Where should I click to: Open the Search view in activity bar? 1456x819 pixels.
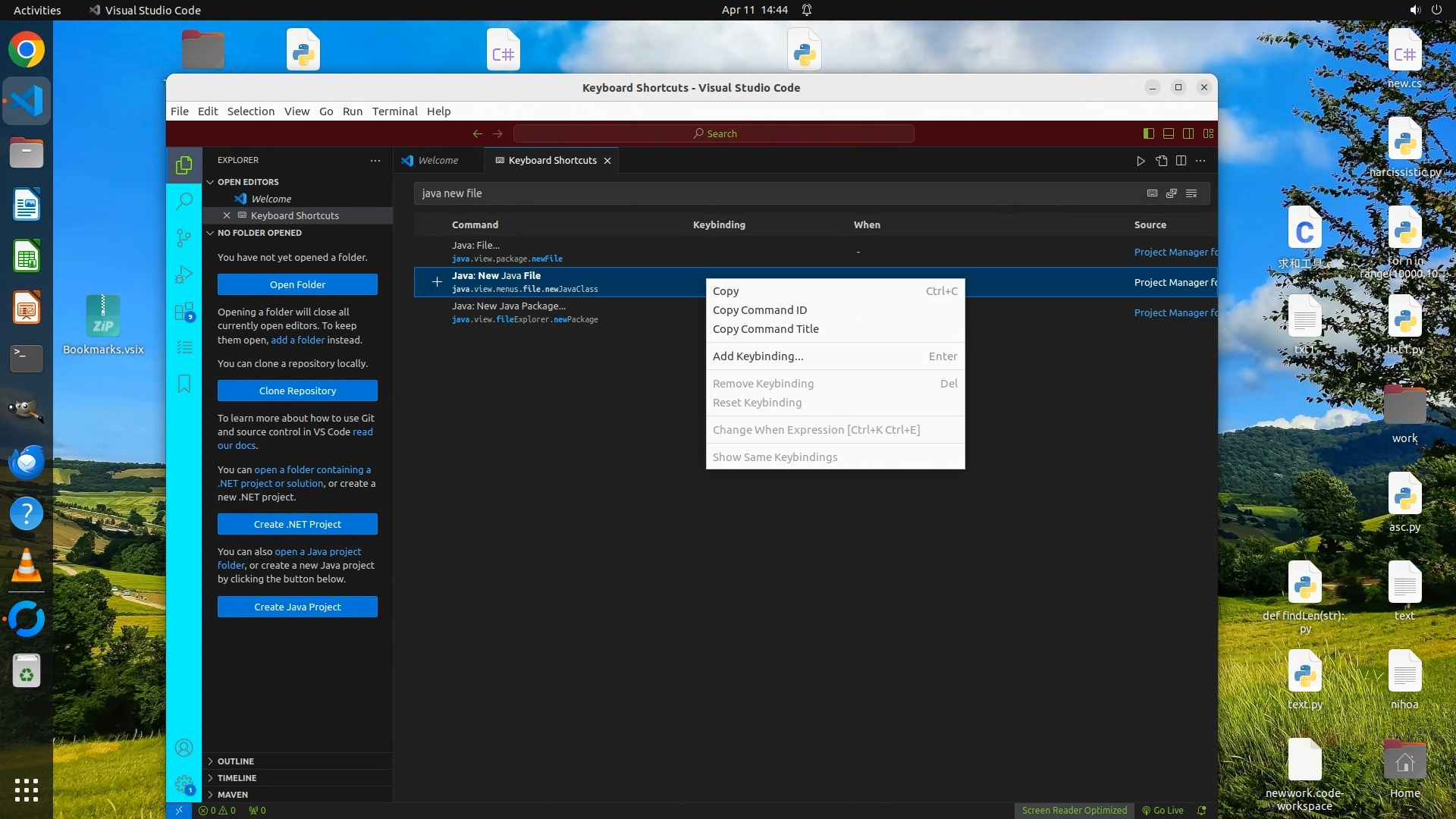click(x=184, y=201)
